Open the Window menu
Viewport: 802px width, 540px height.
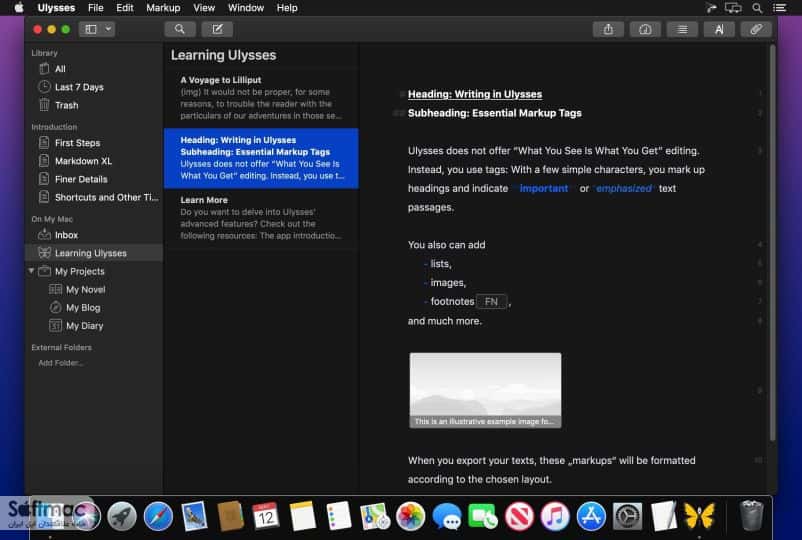tap(246, 8)
